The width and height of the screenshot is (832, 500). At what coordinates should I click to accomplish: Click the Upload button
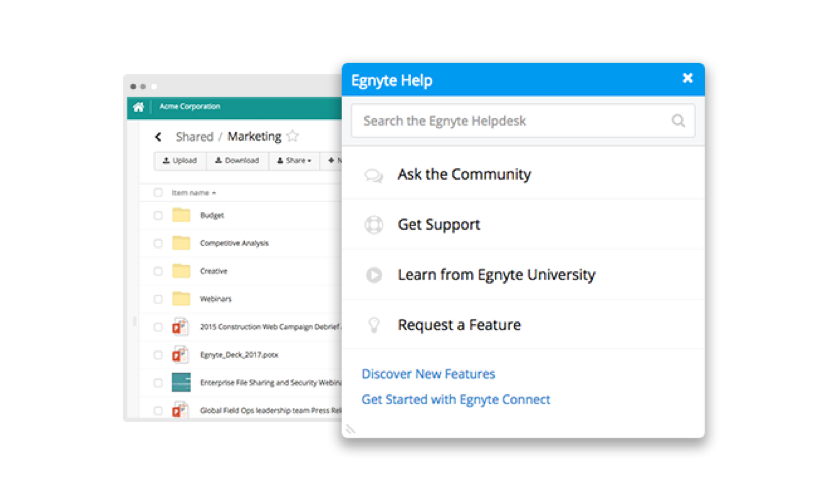[180, 160]
